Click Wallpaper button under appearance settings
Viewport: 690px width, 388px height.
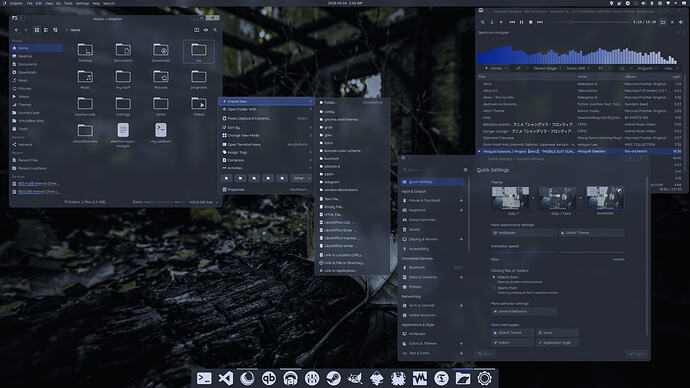click(524, 233)
